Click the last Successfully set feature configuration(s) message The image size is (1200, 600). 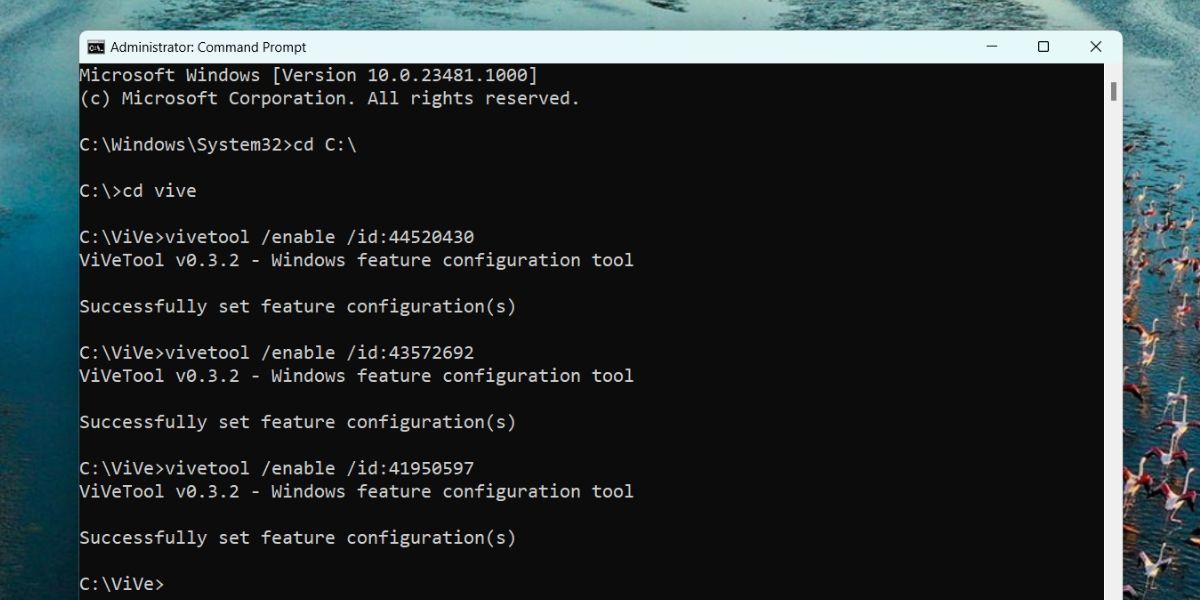(x=297, y=537)
